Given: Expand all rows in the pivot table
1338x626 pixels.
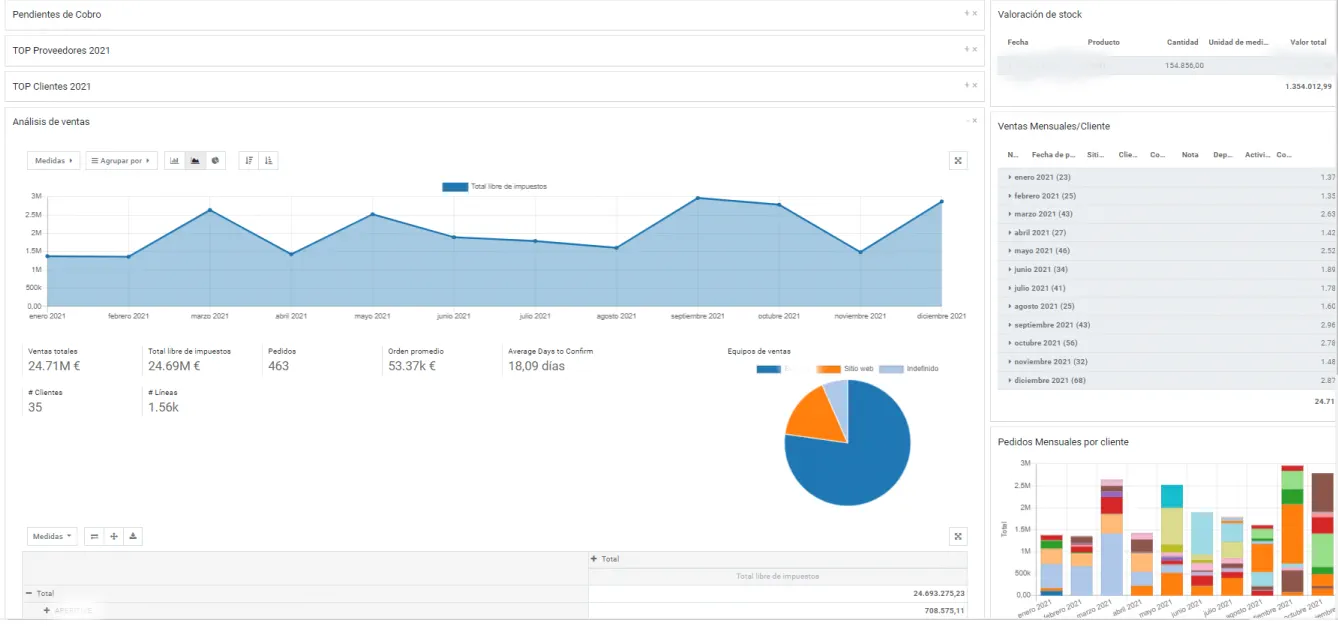Looking at the screenshot, I should coord(114,536).
